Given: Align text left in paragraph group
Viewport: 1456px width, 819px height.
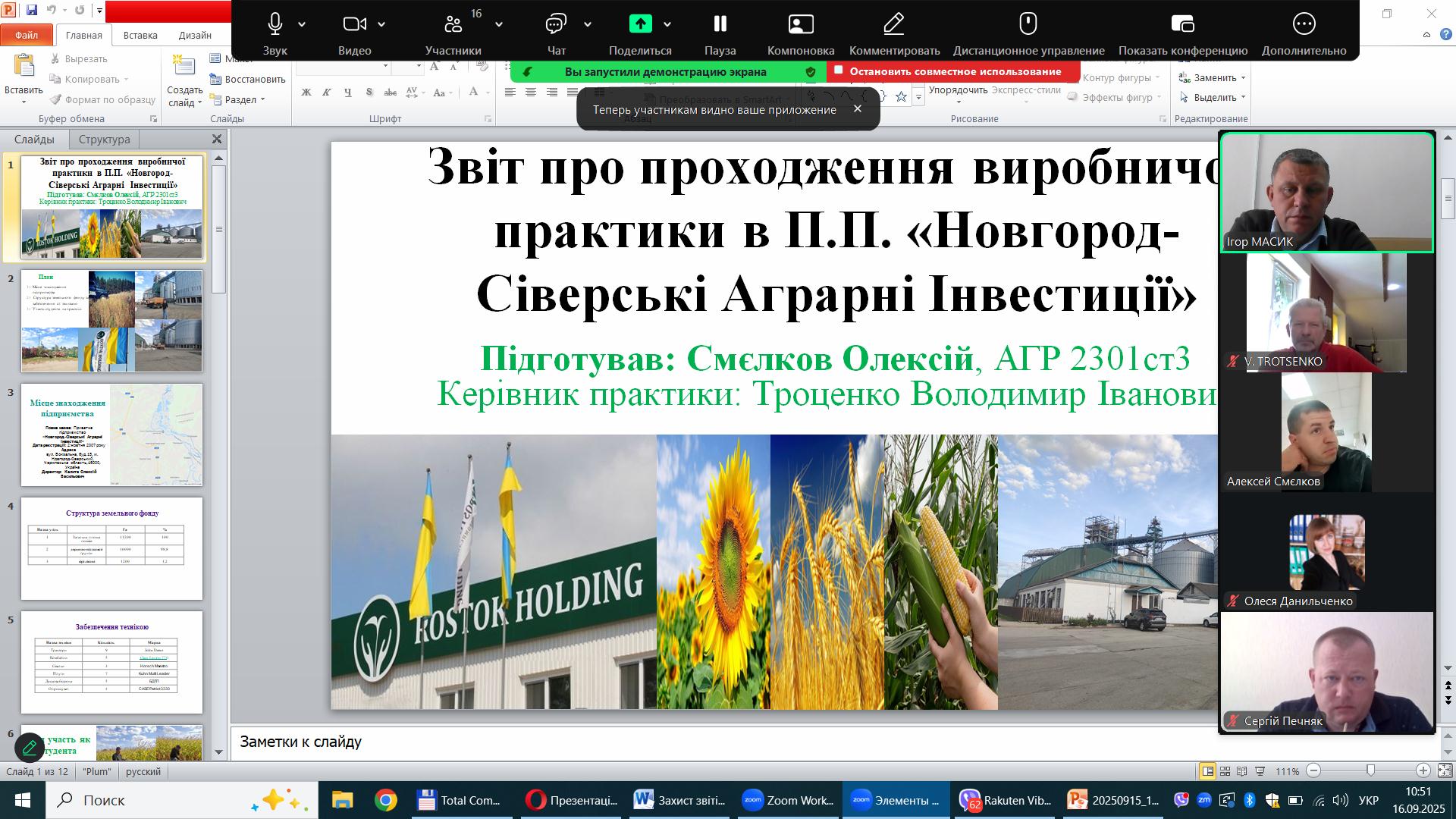Looking at the screenshot, I should (510, 93).
